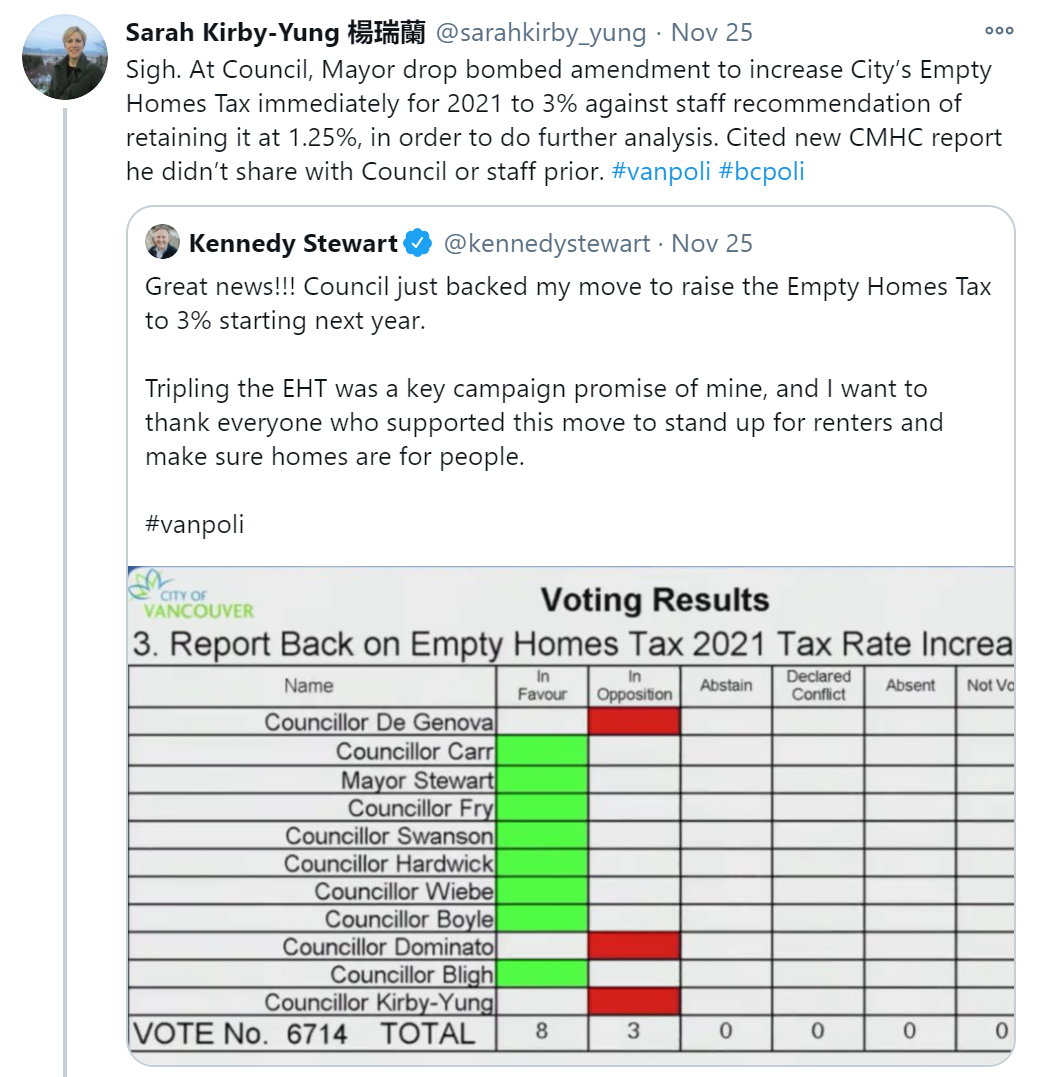Open the #bcpoli hashtag link
This screenshot has height=1077, width=1040.
tap(761, 171)
